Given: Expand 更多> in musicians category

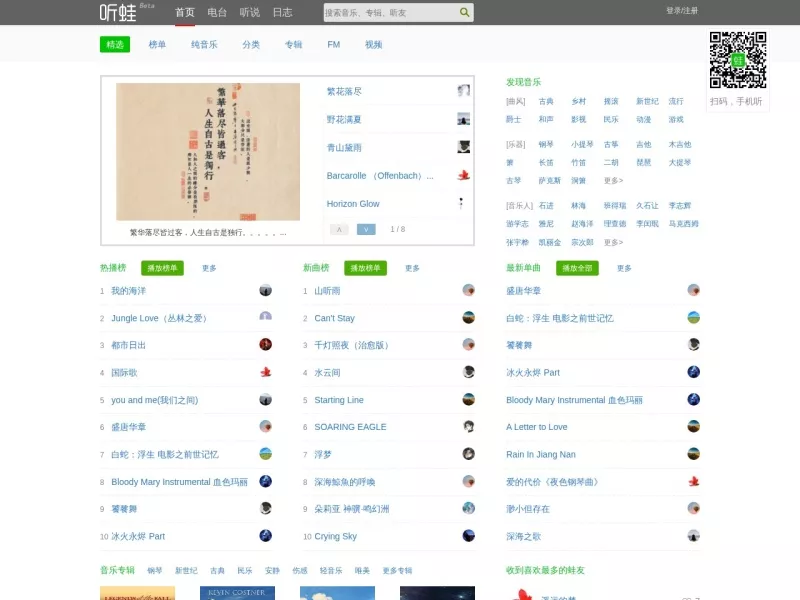Looking at the screenshot, I should [x=613, y=242].
